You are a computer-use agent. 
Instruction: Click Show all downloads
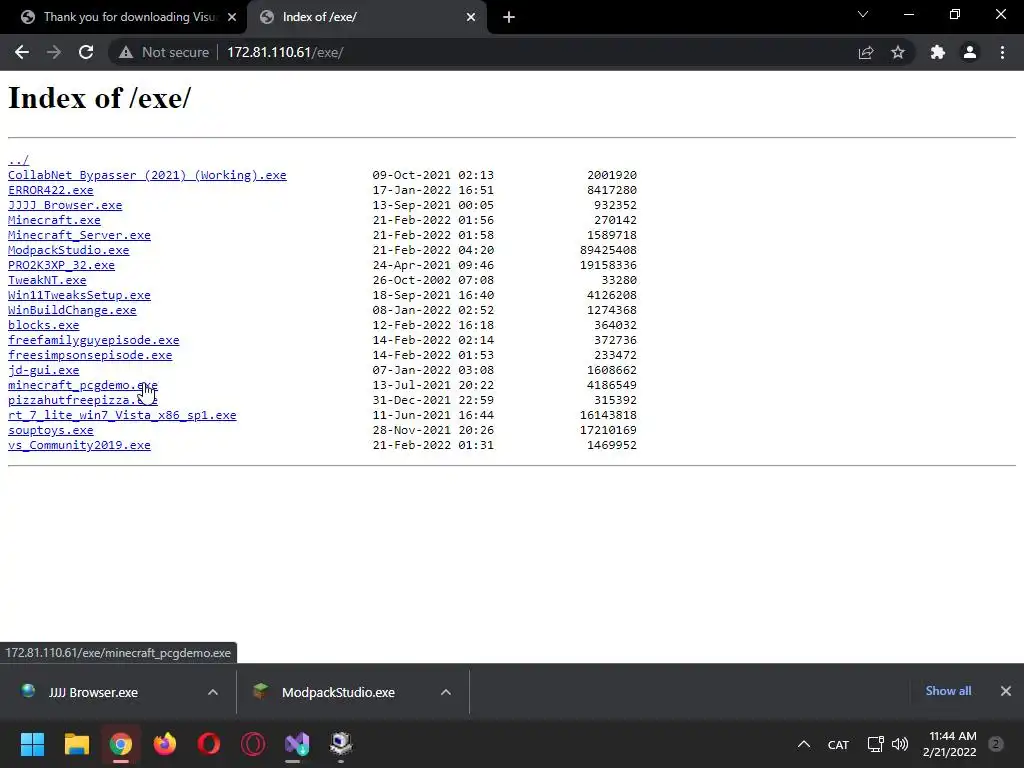948,691
